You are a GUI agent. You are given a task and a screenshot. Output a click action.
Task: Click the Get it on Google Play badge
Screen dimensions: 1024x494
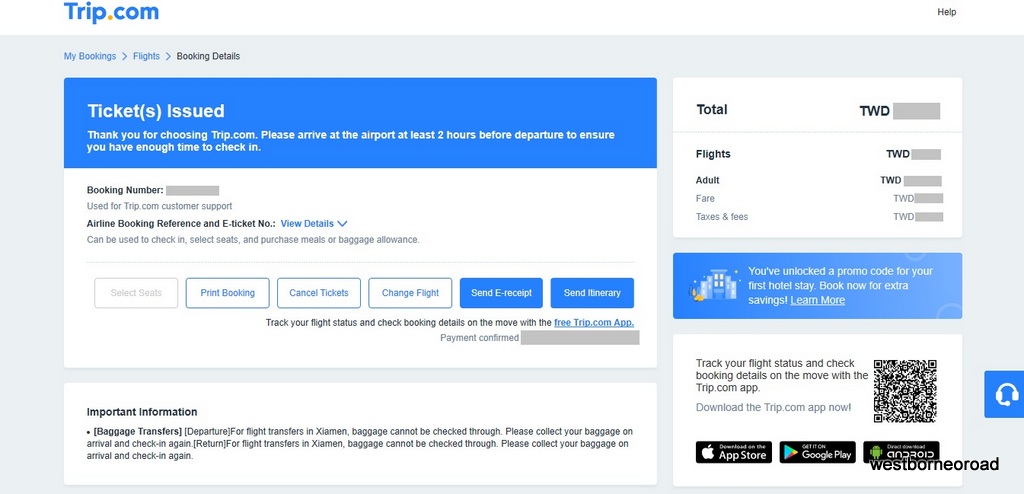point(817,452)
